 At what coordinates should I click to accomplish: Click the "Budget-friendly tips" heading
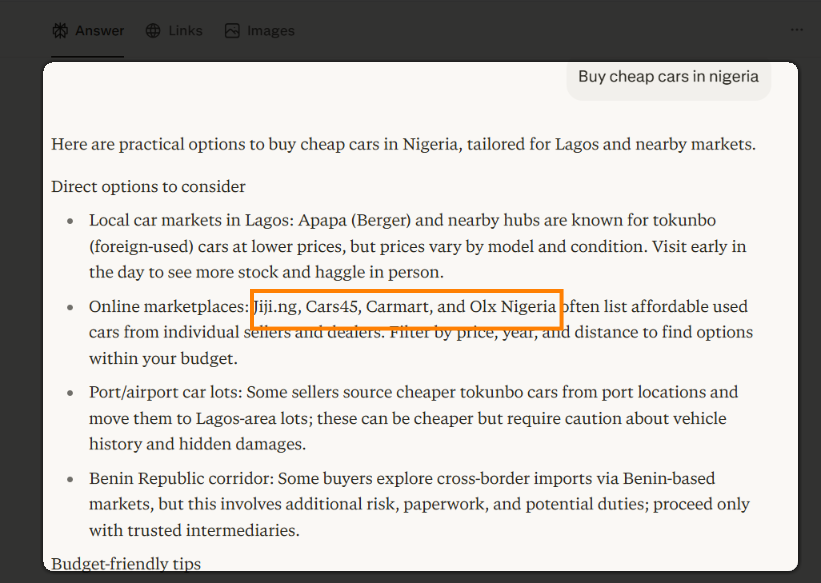click(126, 564)
